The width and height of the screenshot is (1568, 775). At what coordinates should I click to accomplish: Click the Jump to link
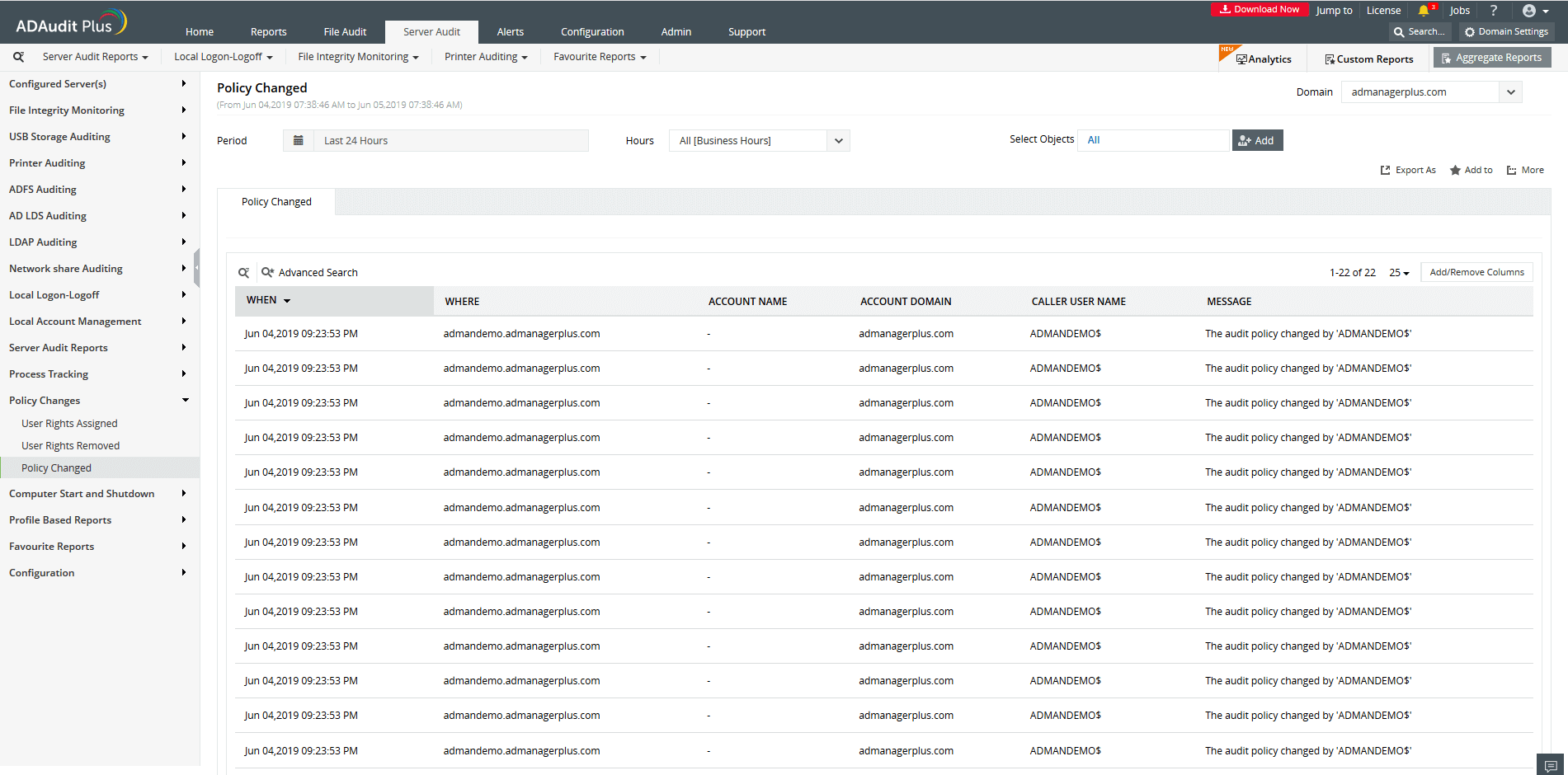(x=1334, y=11)
